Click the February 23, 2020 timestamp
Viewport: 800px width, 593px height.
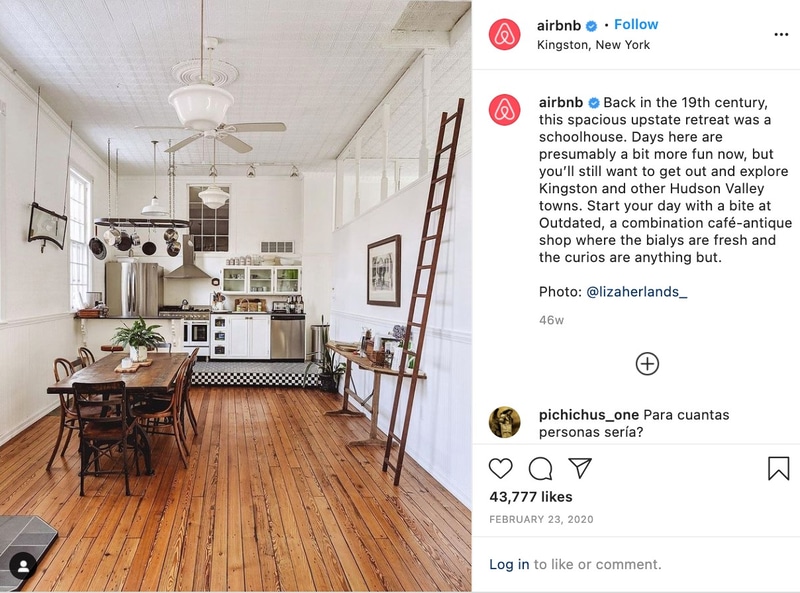click(541, 520)
